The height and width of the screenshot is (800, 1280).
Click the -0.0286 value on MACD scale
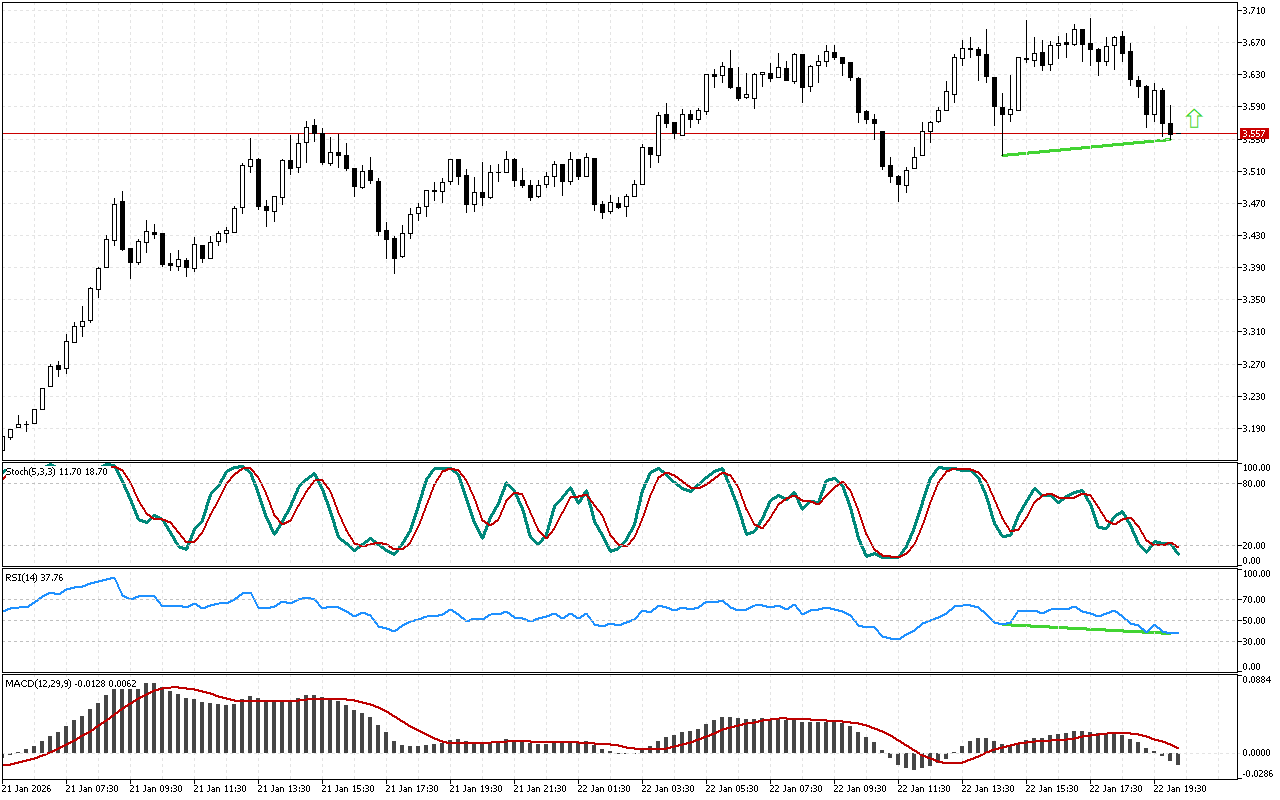pyautogui.click(x=1257, y=773)
